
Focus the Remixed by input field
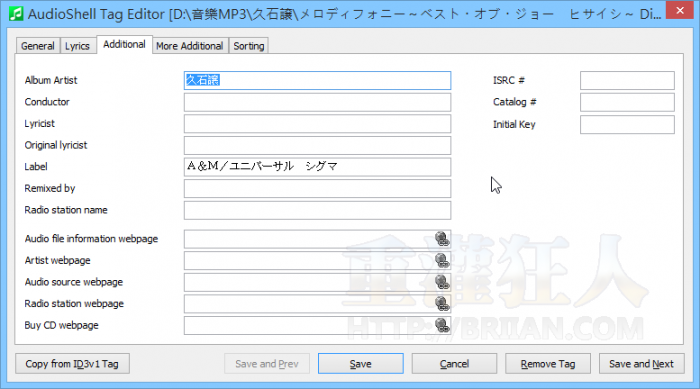coord(317,188)
